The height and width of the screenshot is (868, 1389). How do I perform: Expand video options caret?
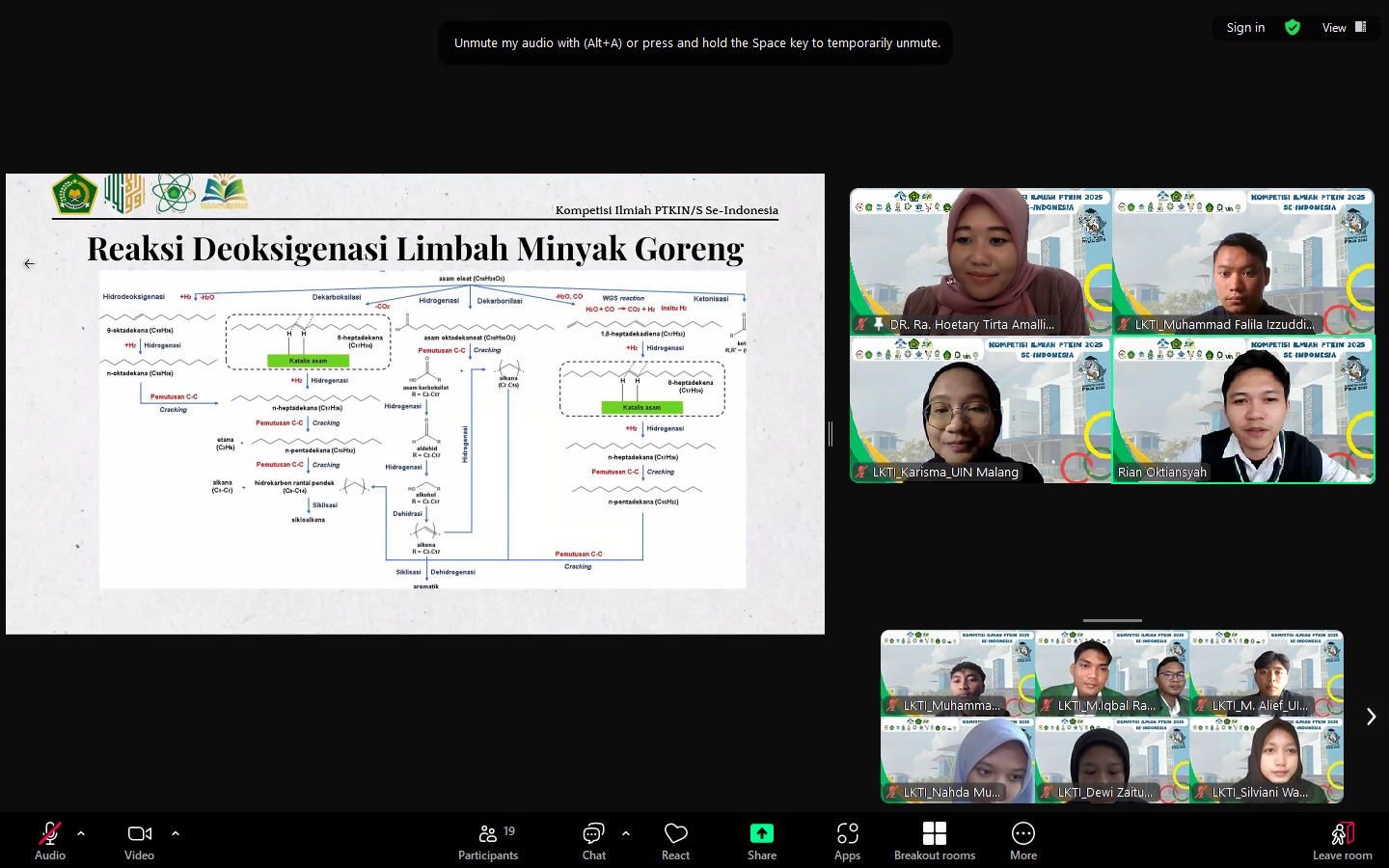pos(176,833)
